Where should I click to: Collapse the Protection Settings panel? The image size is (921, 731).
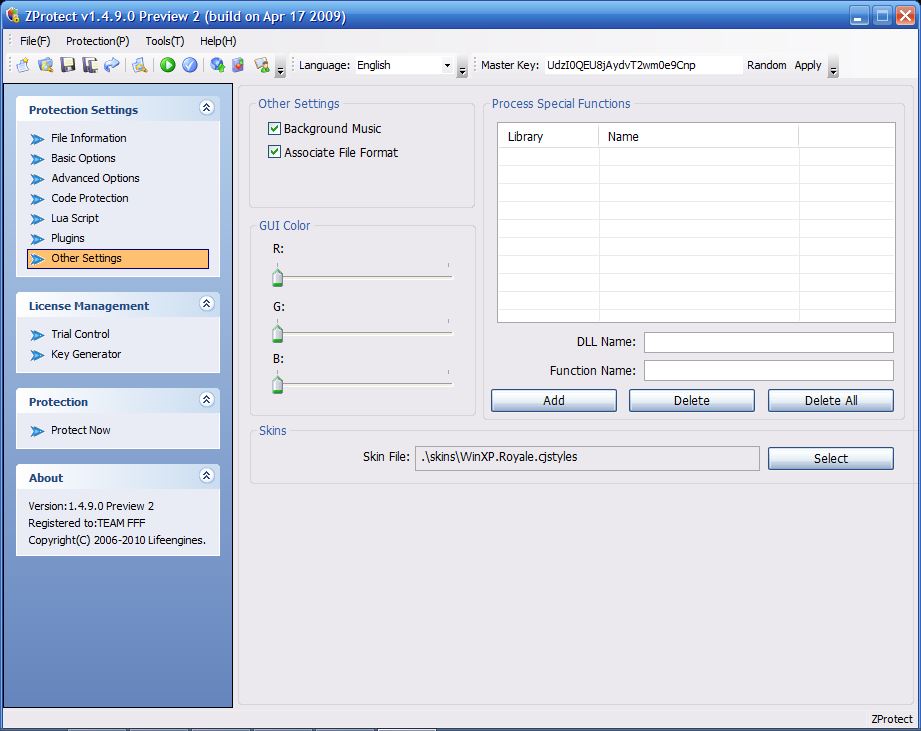point(206,107)
